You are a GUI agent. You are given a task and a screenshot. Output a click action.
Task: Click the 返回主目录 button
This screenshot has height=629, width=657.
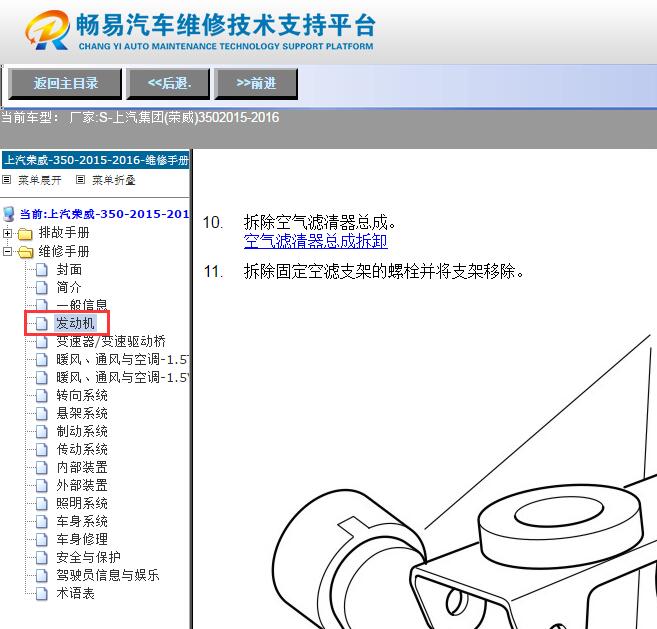point(65,84)
